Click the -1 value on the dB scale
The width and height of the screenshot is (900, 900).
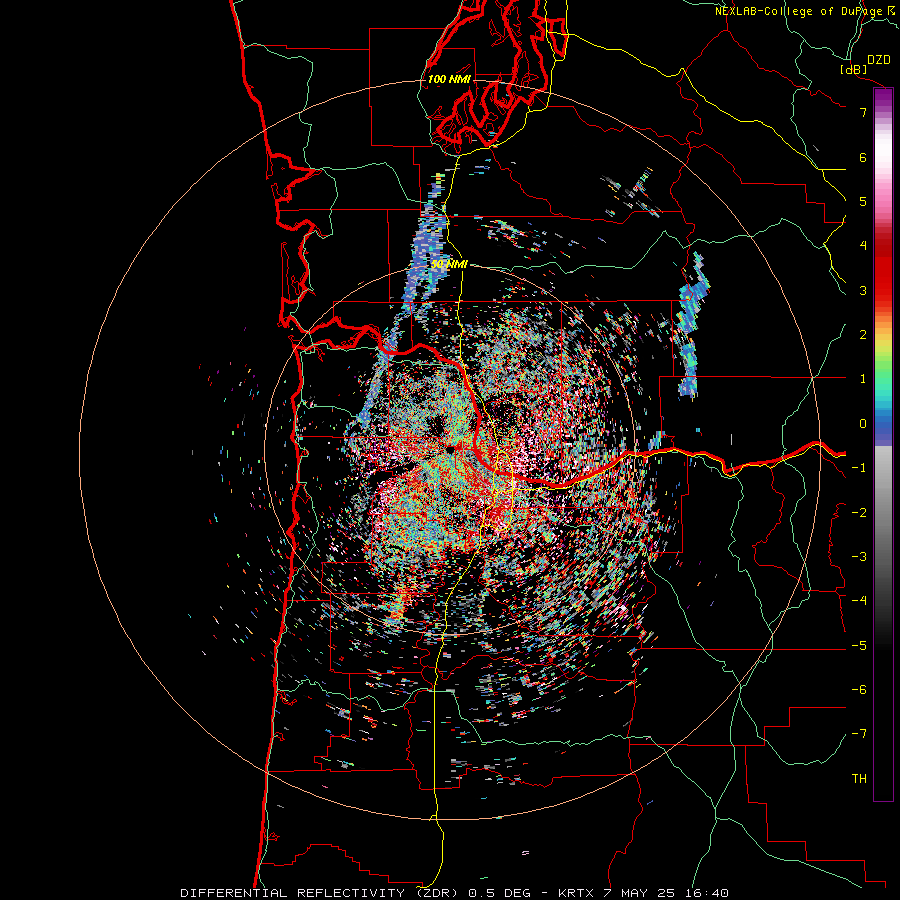pyautogui.click(x=859, y=468)
